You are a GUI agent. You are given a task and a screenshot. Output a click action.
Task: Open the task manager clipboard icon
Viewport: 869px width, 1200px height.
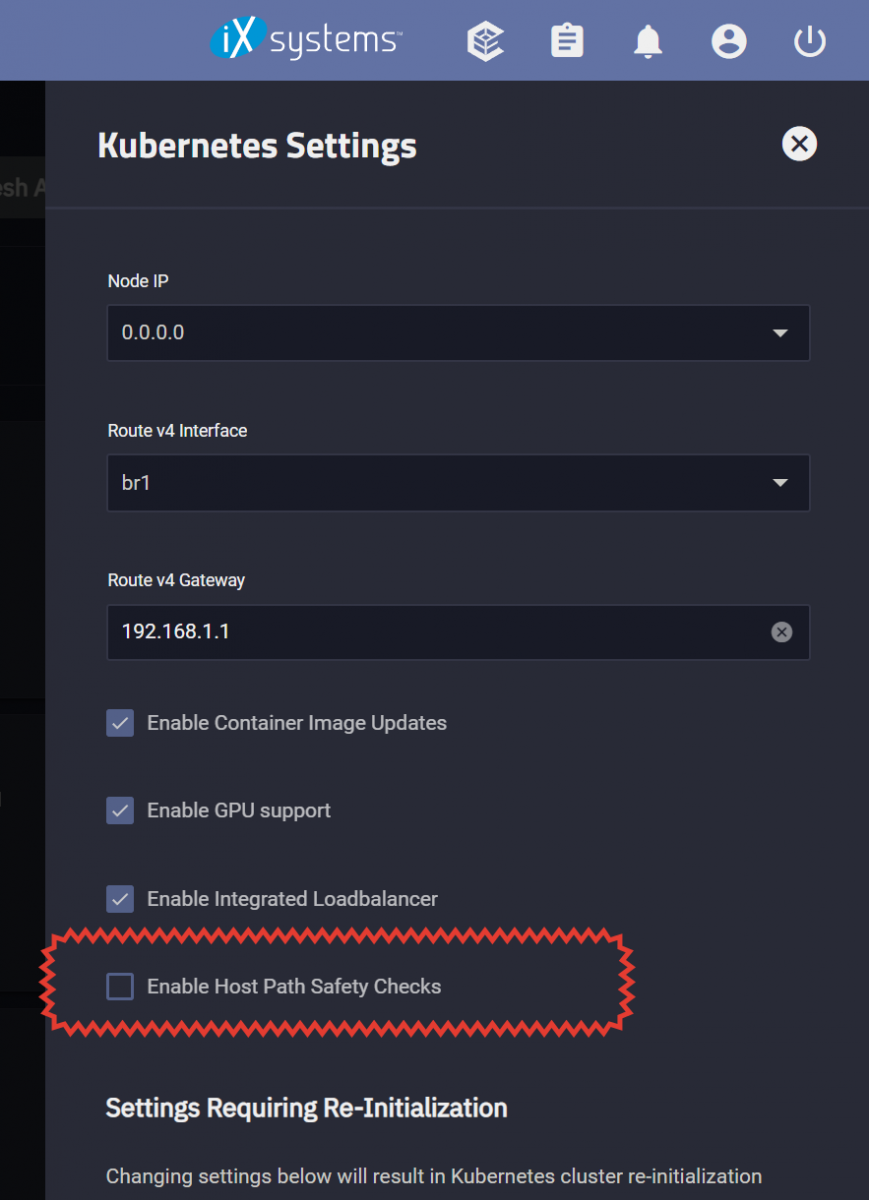[x=567, y=41]
